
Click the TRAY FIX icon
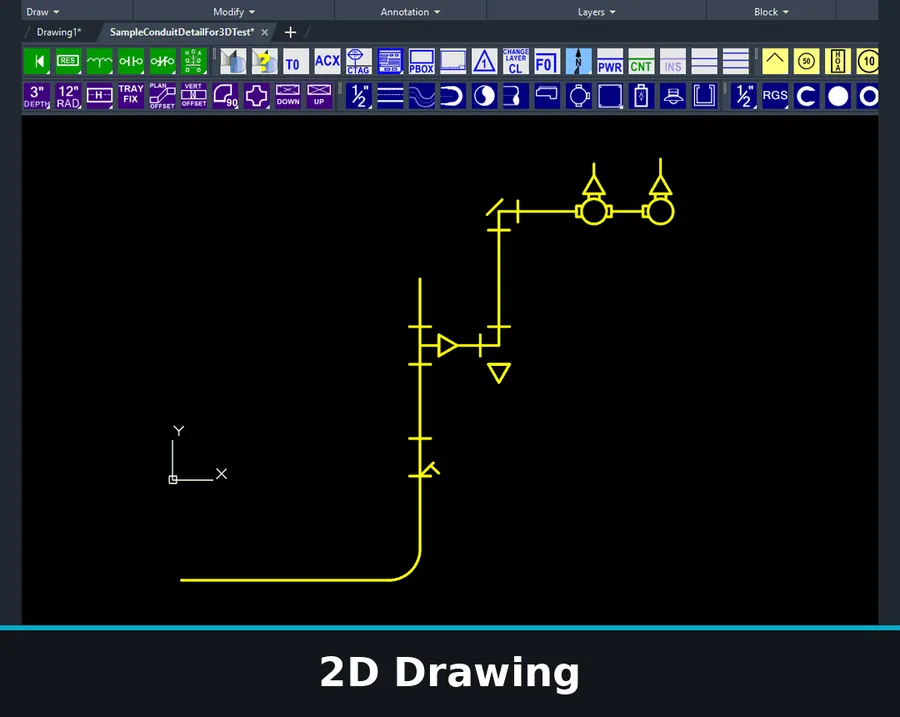pos(131,96)
